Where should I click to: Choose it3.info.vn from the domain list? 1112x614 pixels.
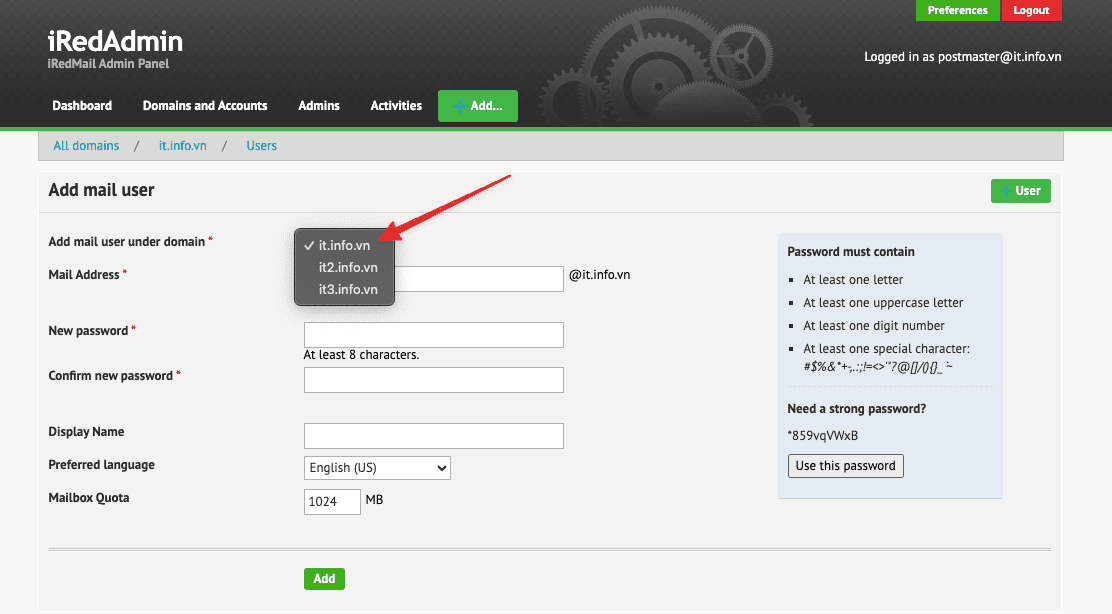point(347,289)
